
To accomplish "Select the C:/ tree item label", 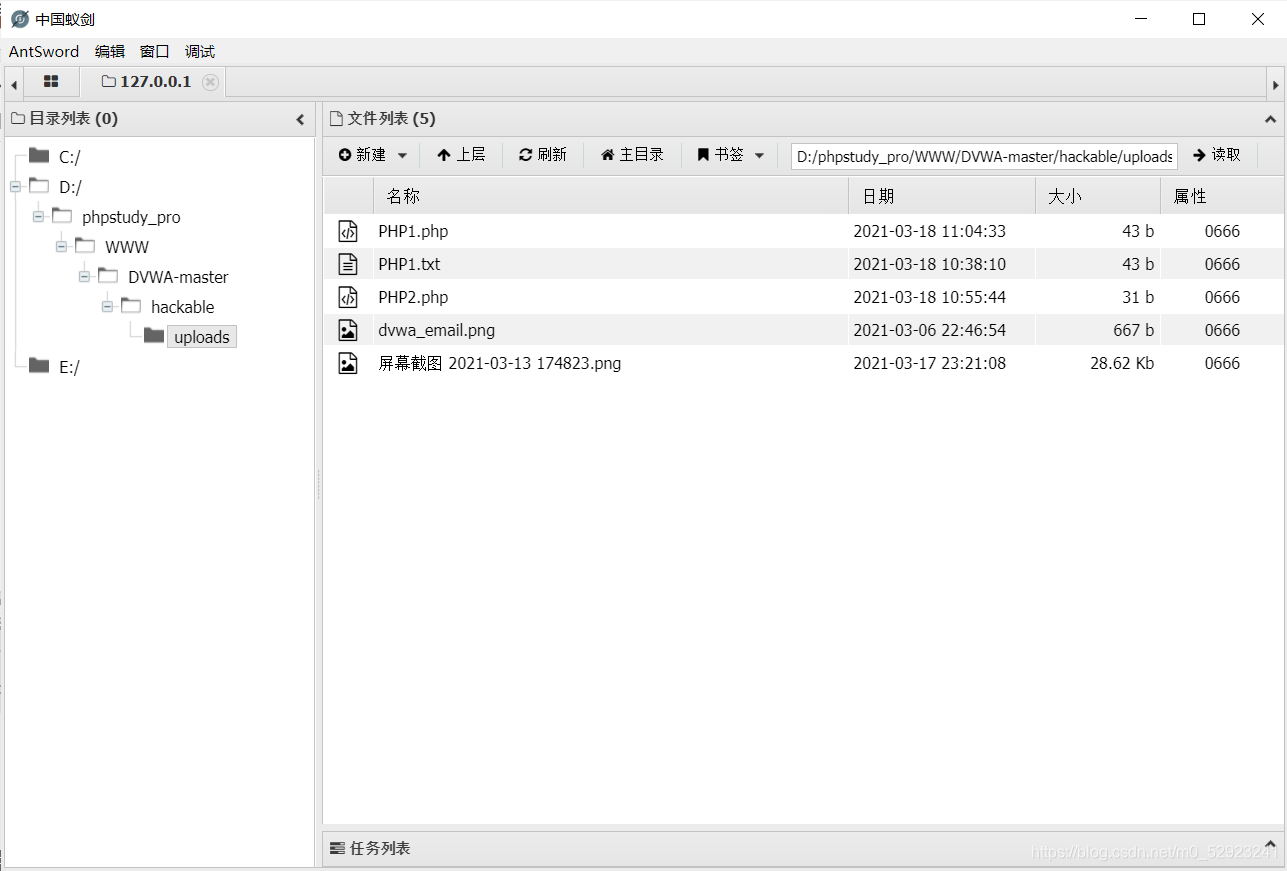I will (70, 157).
